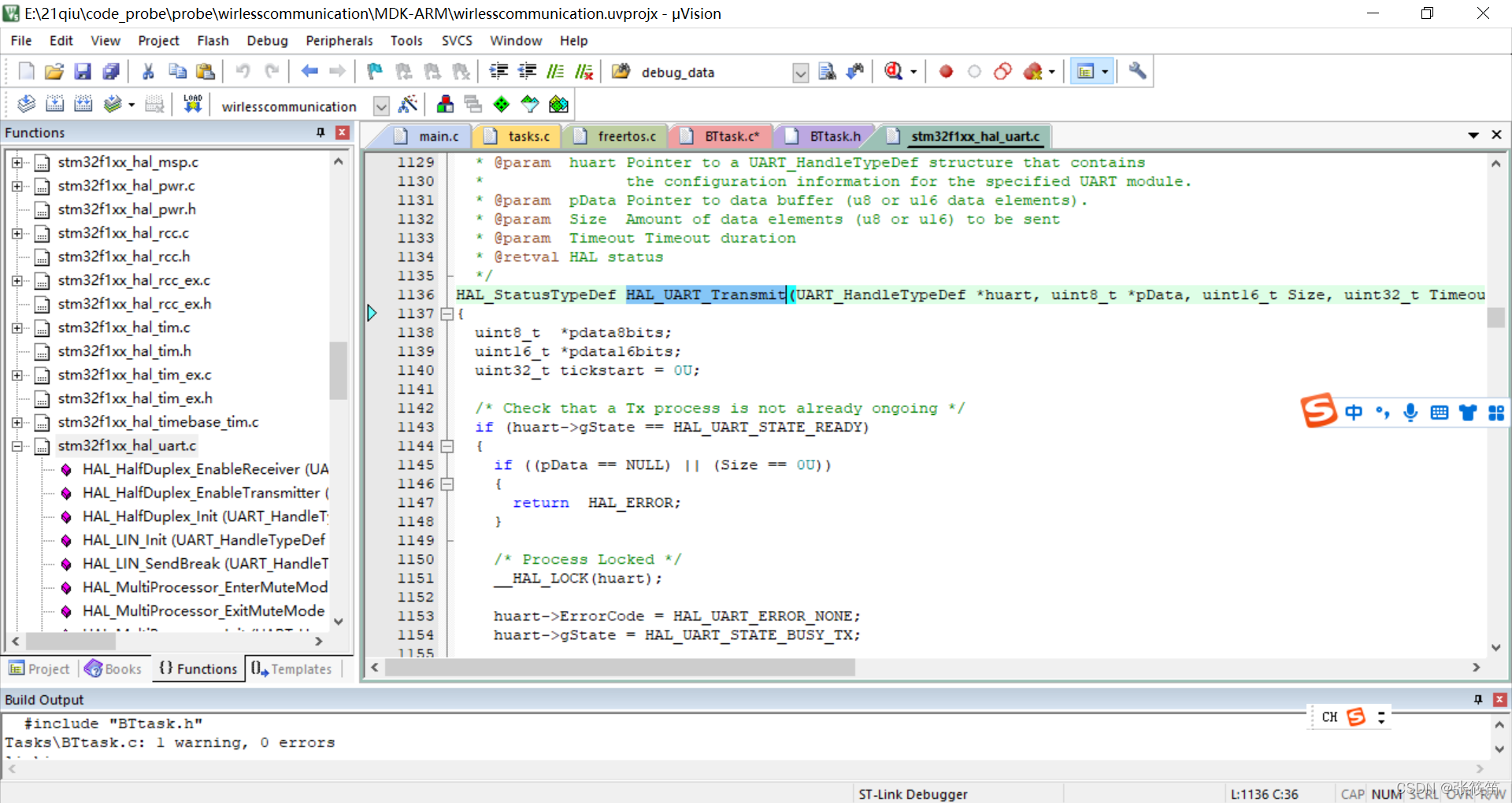This screenshot has width=1512, height=803.
Task: Toggle Sogou microphone voice input
Action: (x=1410, y=413)
